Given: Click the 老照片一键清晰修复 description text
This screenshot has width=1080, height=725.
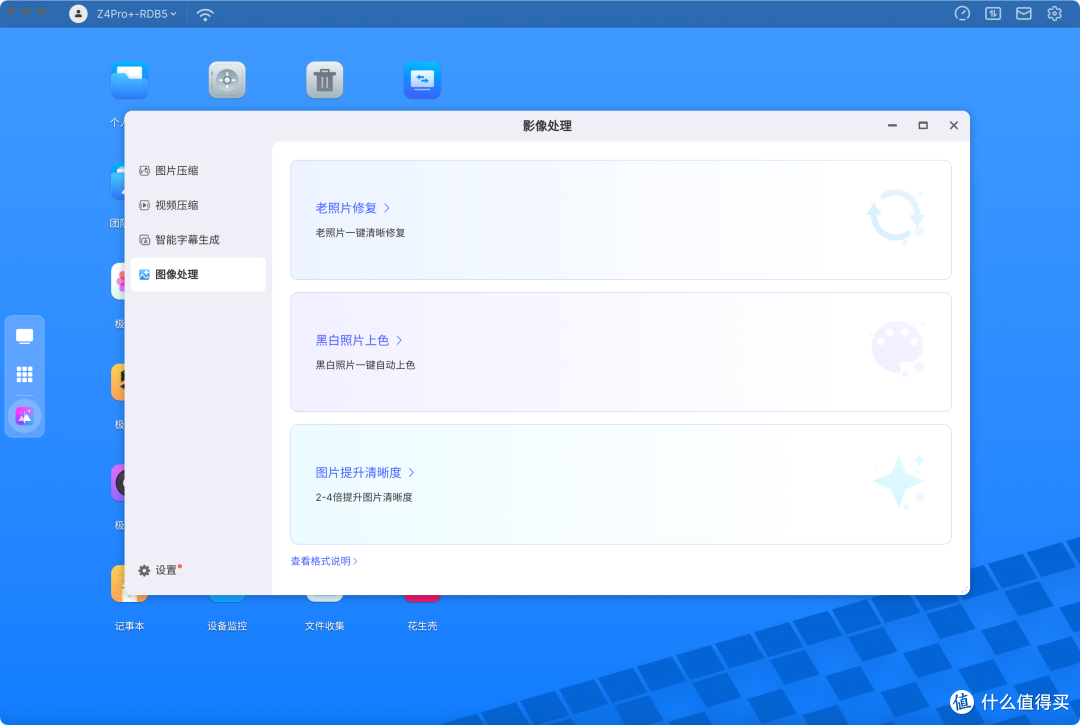Looking at the screenshot, I should tap(360, 233).
